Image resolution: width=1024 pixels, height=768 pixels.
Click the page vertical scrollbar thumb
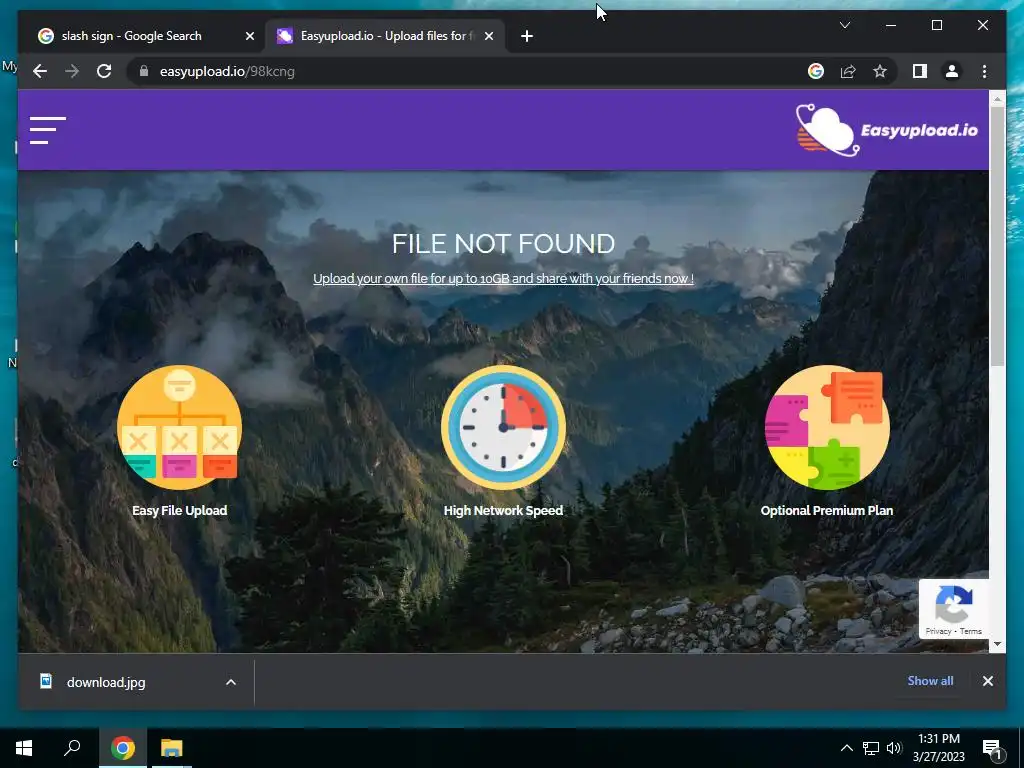point(997,235)
